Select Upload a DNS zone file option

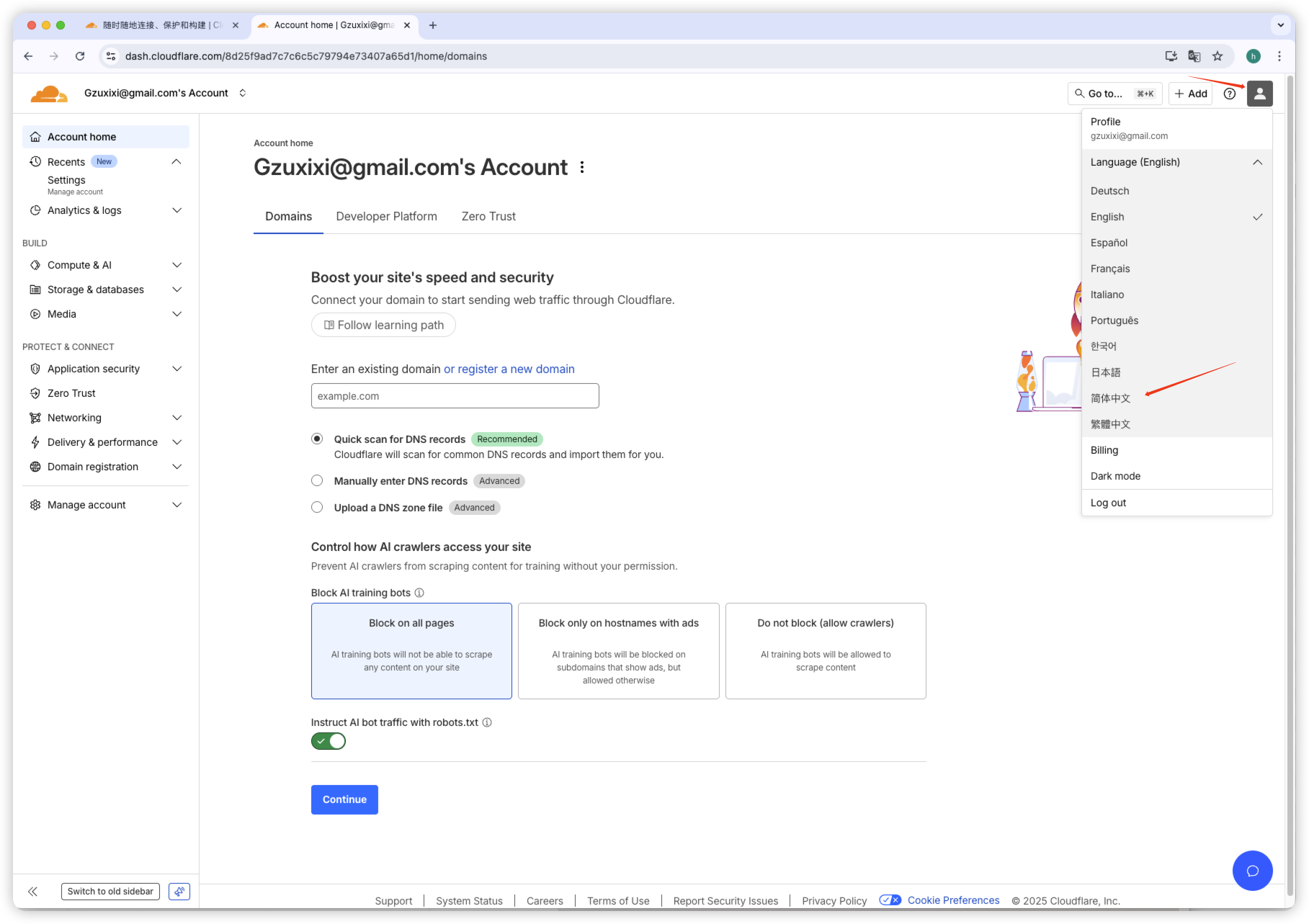click(x=317, y=507)
